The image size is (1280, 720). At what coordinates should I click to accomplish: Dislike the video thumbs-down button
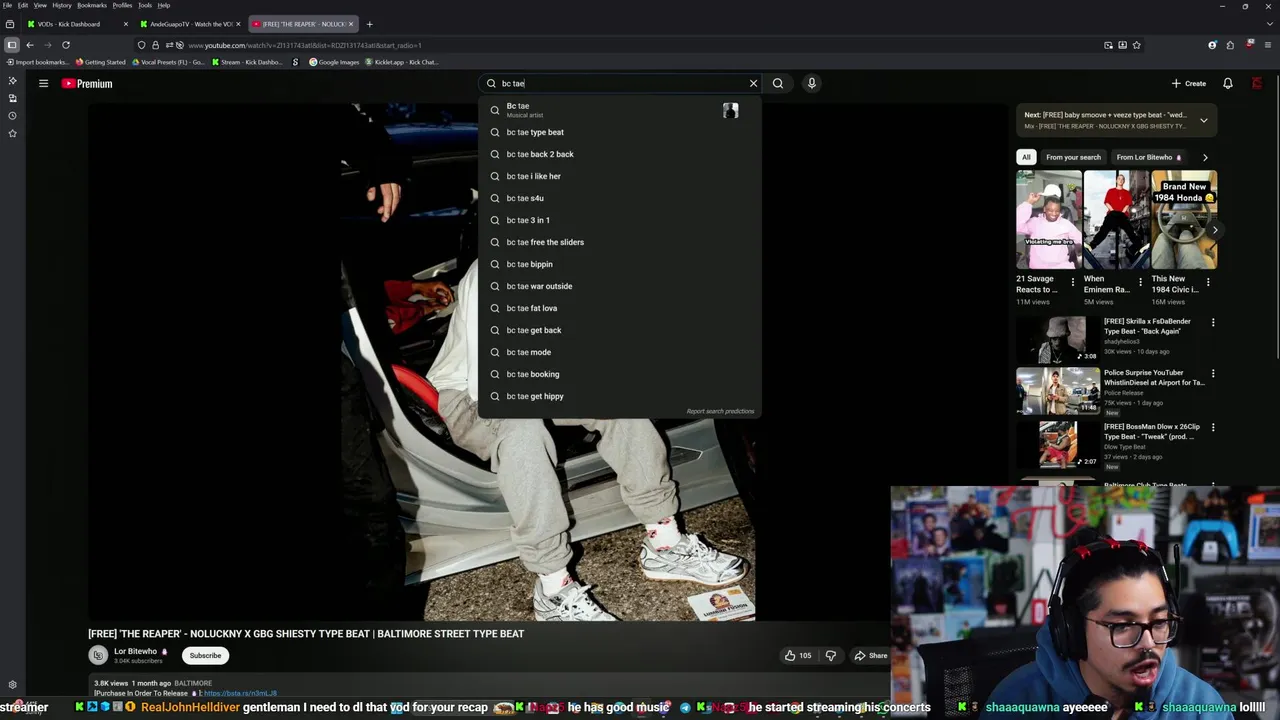tap(830, 655)
